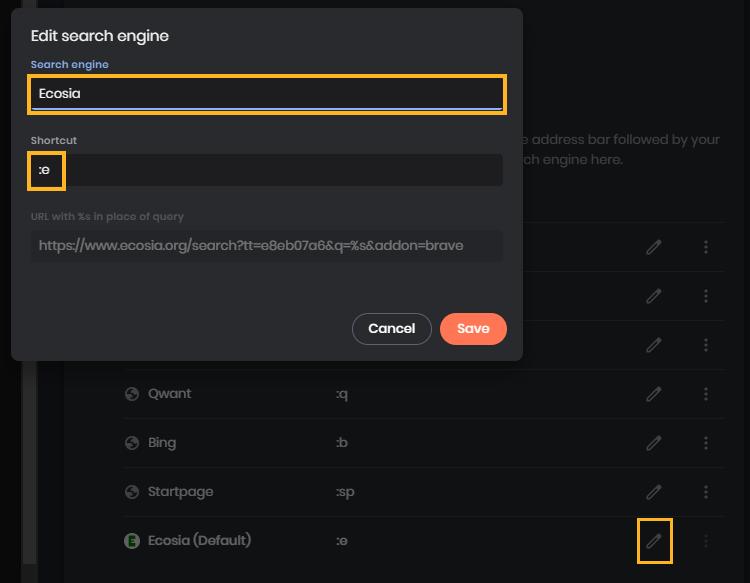Focus the Search engine name field containing Ecosia

[267, 94]
